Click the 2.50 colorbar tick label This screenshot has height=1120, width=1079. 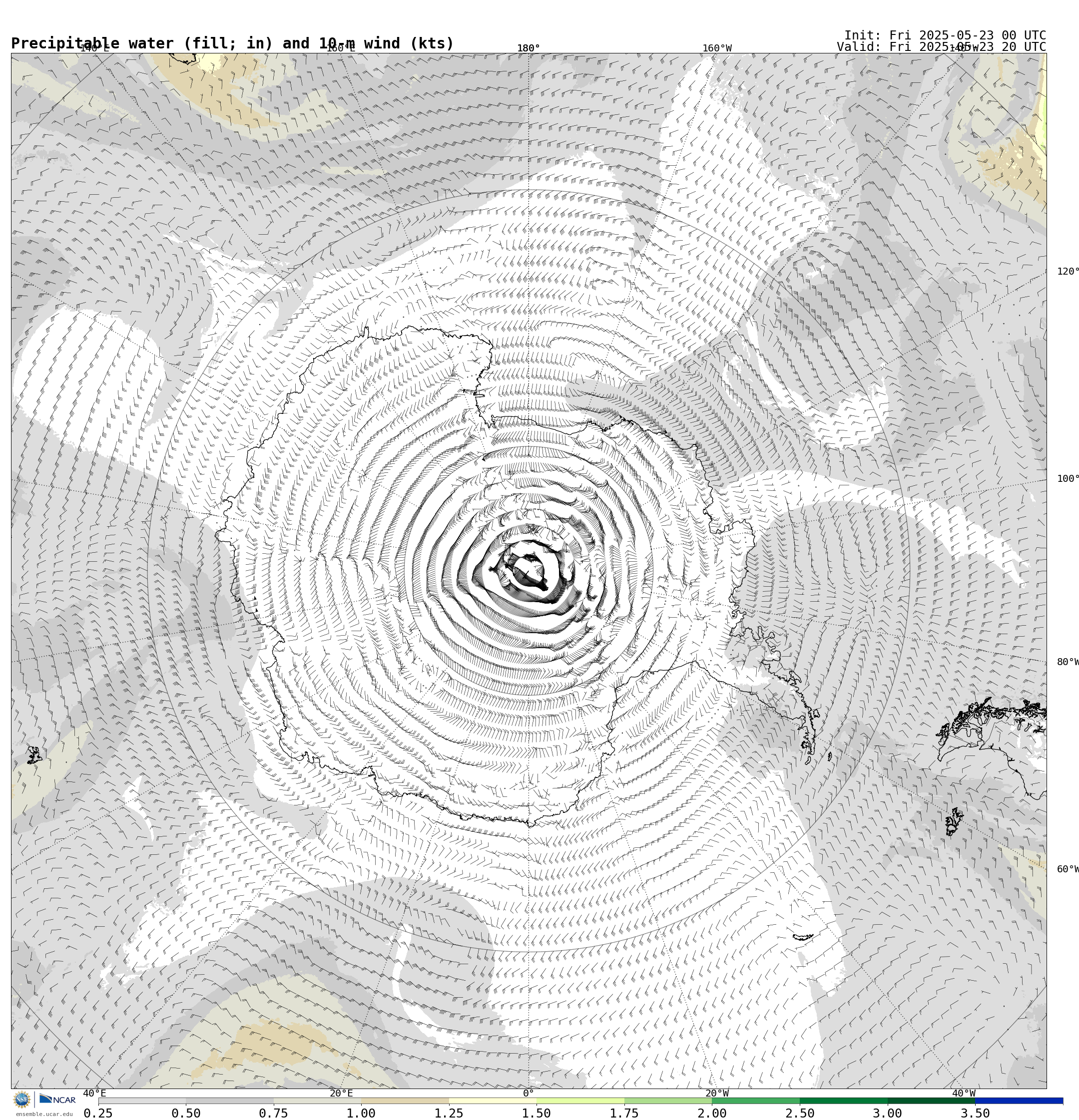[800, 1113]
